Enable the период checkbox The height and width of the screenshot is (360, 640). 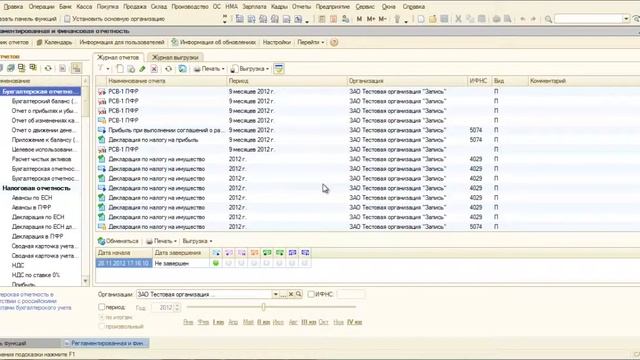102,307
